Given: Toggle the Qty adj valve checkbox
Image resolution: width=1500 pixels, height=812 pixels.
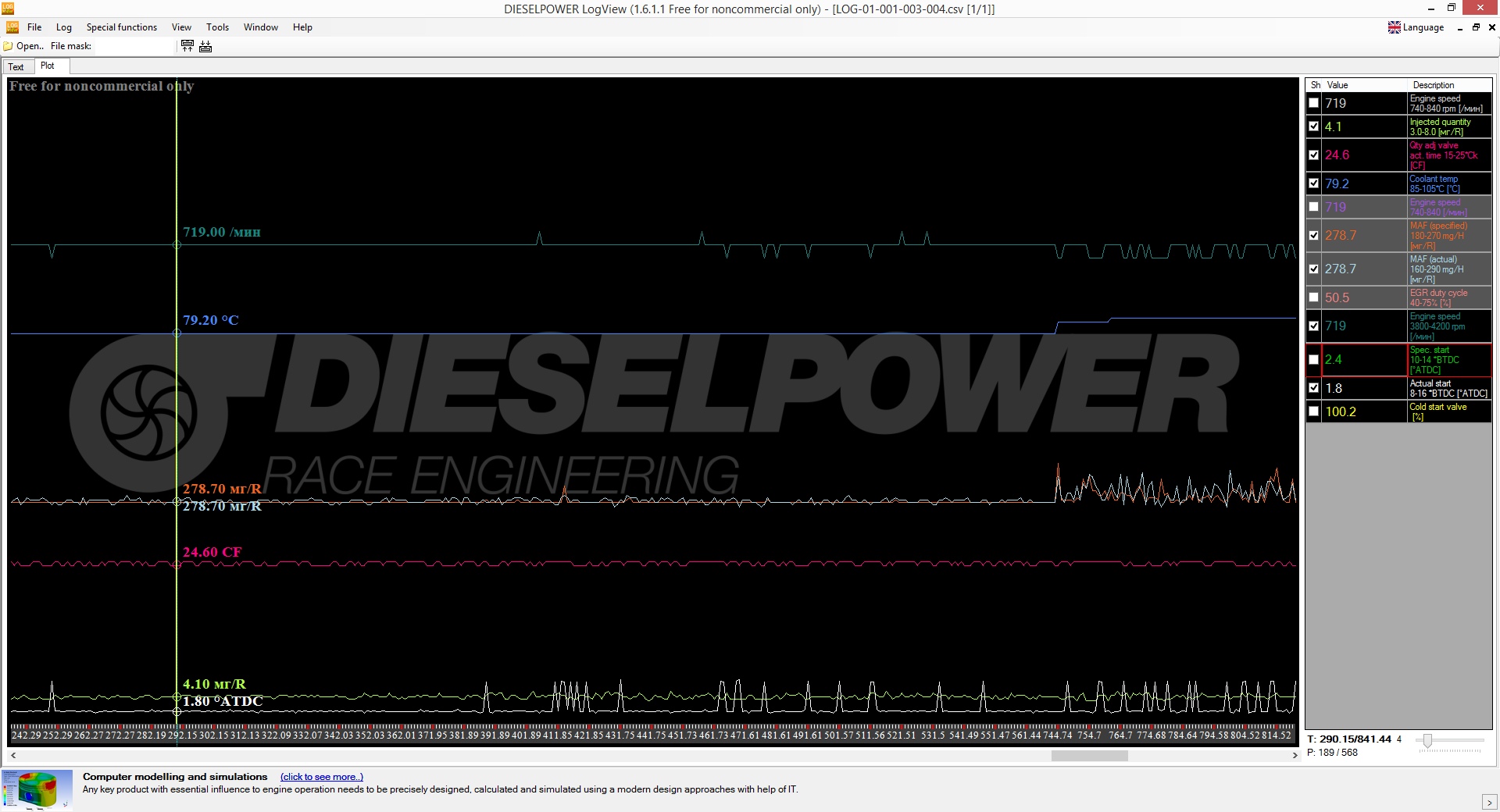Looking at the screenshot, I should [1314, 155].
